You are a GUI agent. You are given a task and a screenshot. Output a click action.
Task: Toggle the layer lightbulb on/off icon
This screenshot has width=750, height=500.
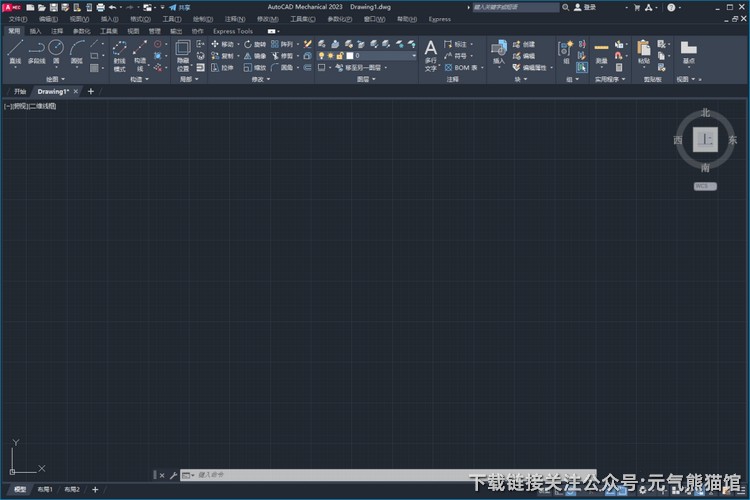tap(321, 56)
